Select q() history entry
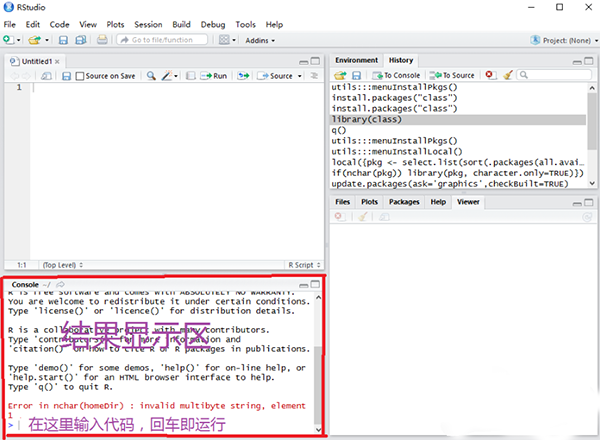 (458, 130)
